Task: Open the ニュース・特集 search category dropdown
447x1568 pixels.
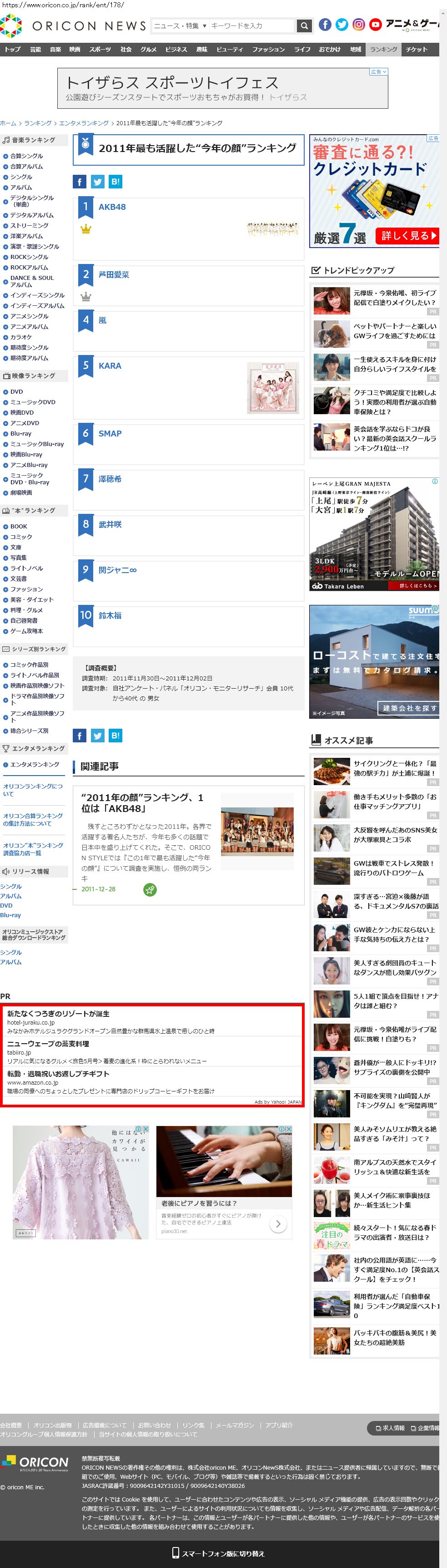Action: [180, 25]
